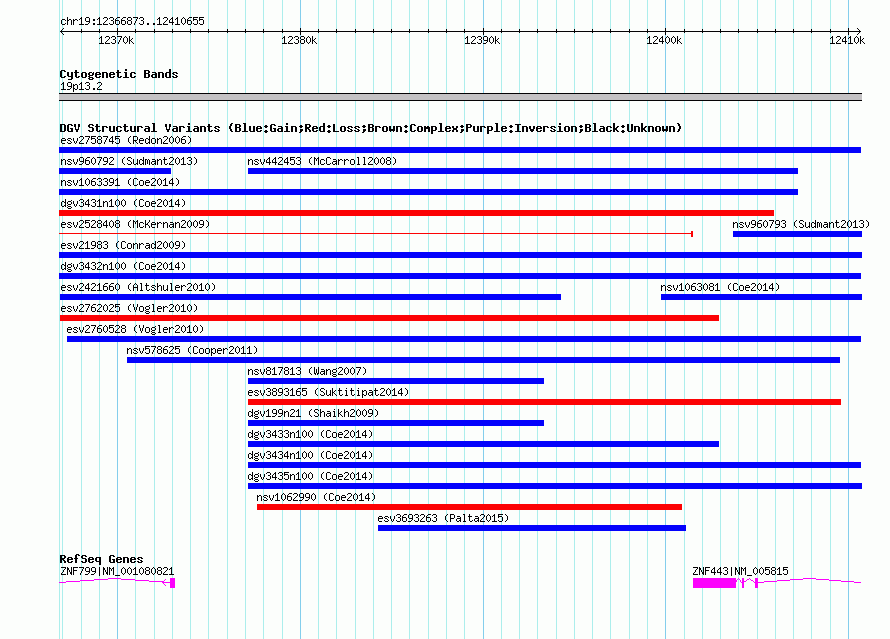Image resolution: width=890 pixels, height=639 pixels.
Task: Select the esv3693263 (Palta2015) variant label
Action: (443, 518)
